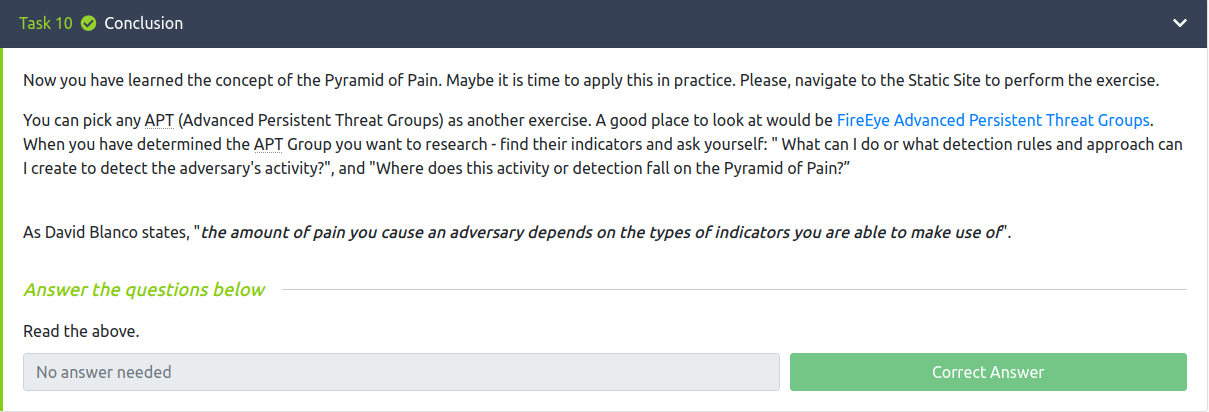Select the "Conclusion" task title

tap(143, 23)
